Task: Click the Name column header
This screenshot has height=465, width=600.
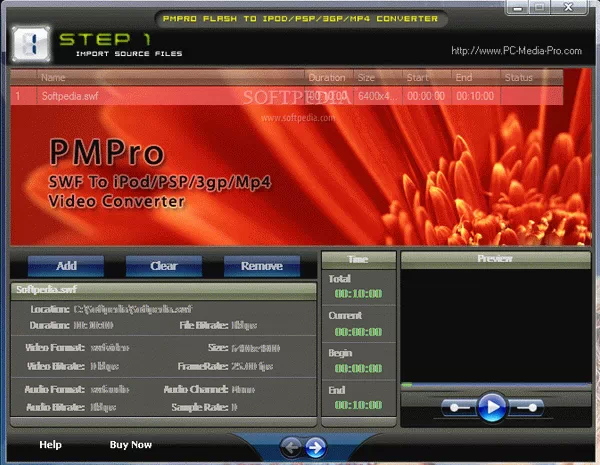Action: coord(171,78)
